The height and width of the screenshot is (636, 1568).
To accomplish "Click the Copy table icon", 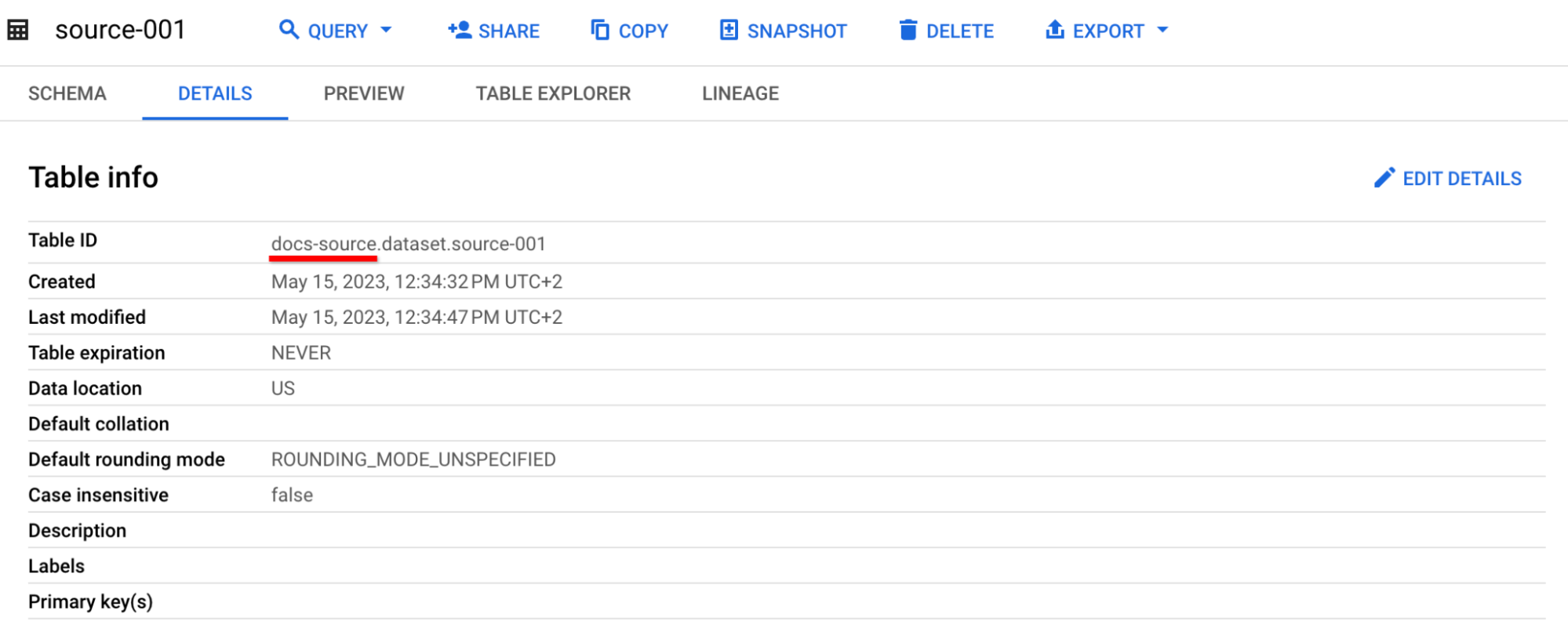I will (x=599, y=29).
